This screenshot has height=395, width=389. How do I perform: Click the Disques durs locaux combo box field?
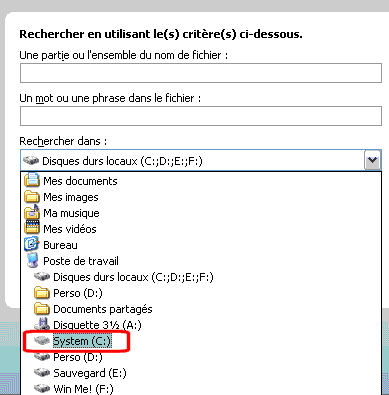point(201,161)
